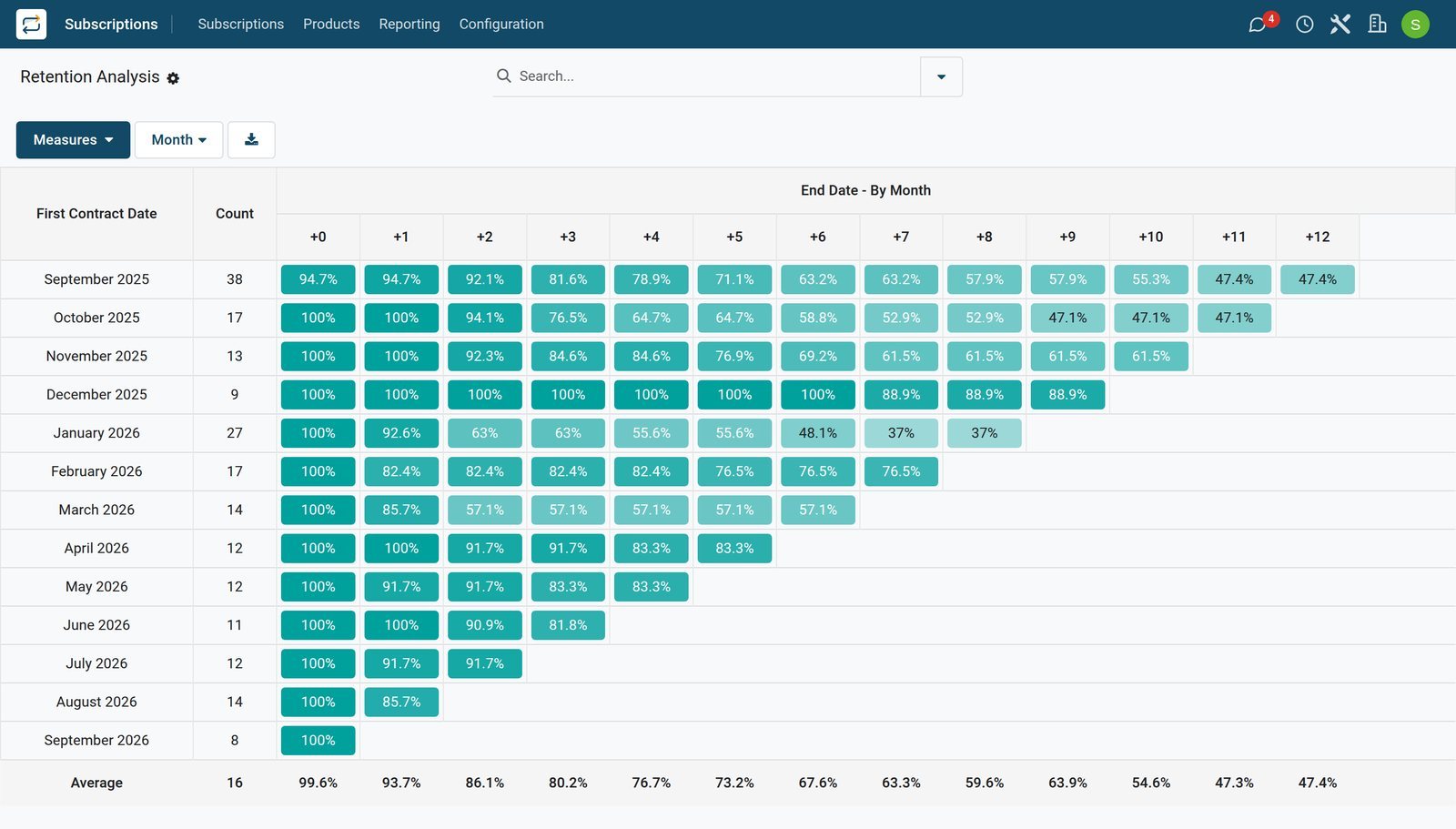Click February 2026 +7 cell showing 76.5%
The image size is (1456, 829).
pos(901,471)
